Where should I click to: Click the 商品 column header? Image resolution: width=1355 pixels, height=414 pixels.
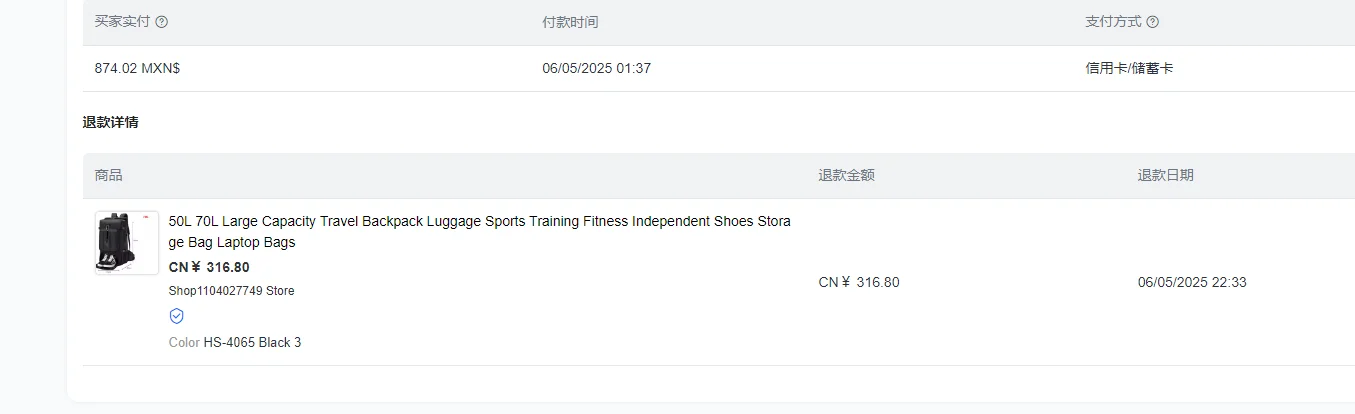pos(108,175)
